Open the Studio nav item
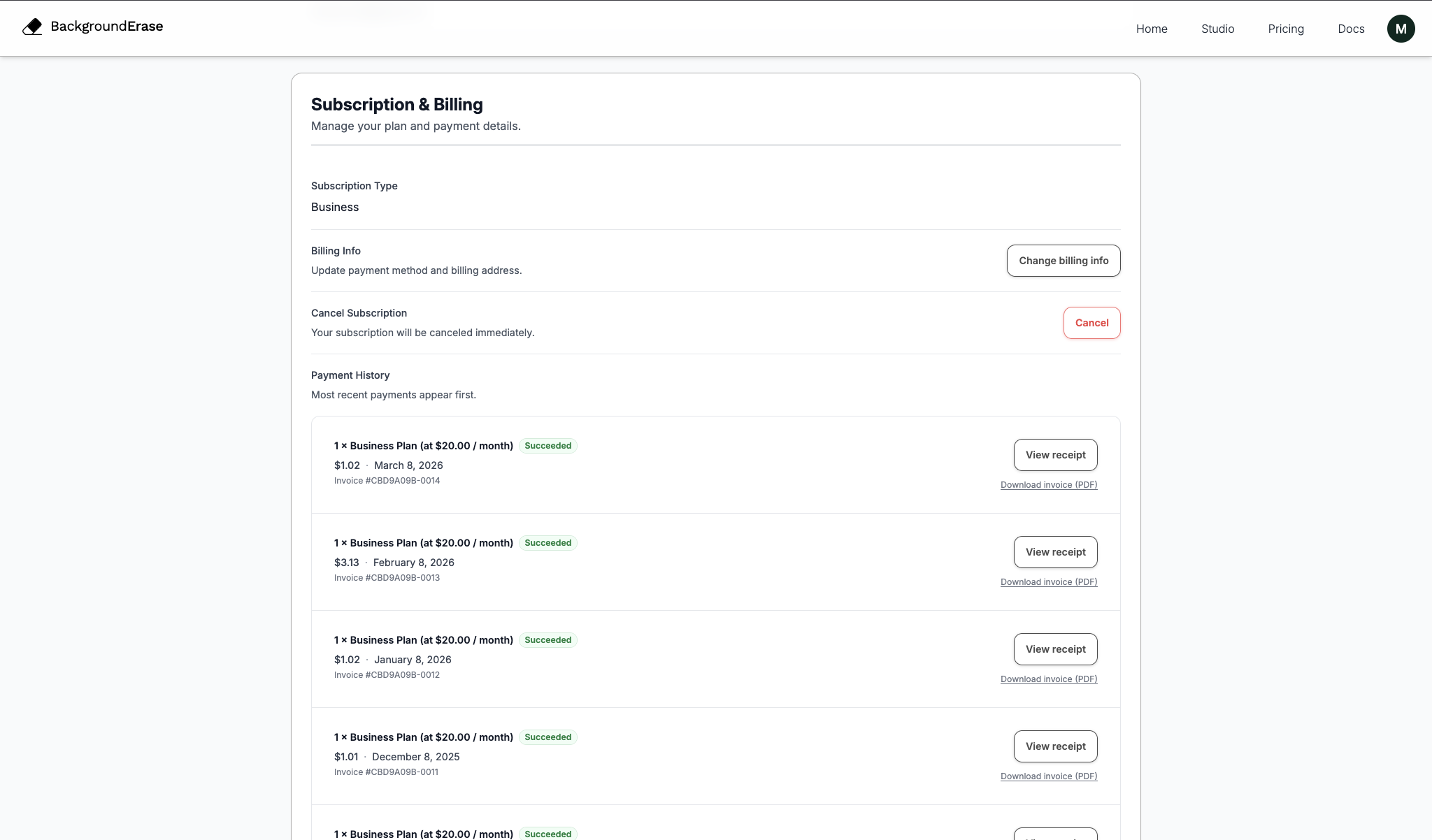 pyautogui.click(x=1217, y=29)
